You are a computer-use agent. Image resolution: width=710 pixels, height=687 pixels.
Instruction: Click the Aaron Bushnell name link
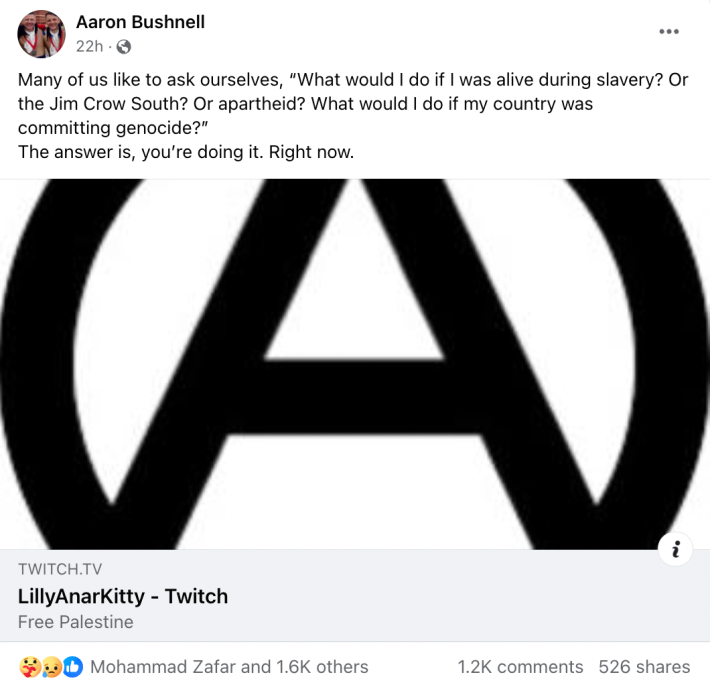click(x=140, y=21)
